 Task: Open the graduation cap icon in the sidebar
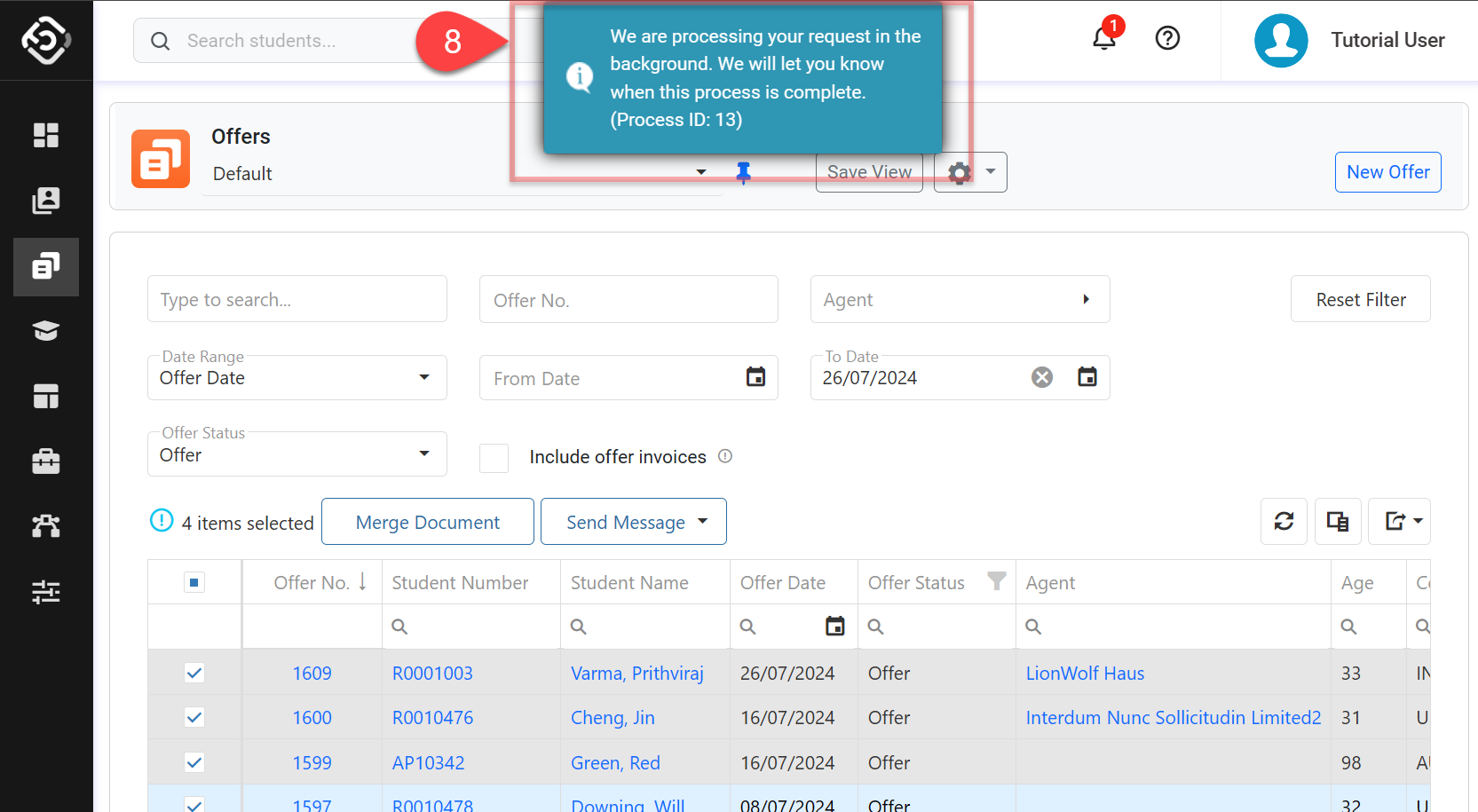coord(46,331)
